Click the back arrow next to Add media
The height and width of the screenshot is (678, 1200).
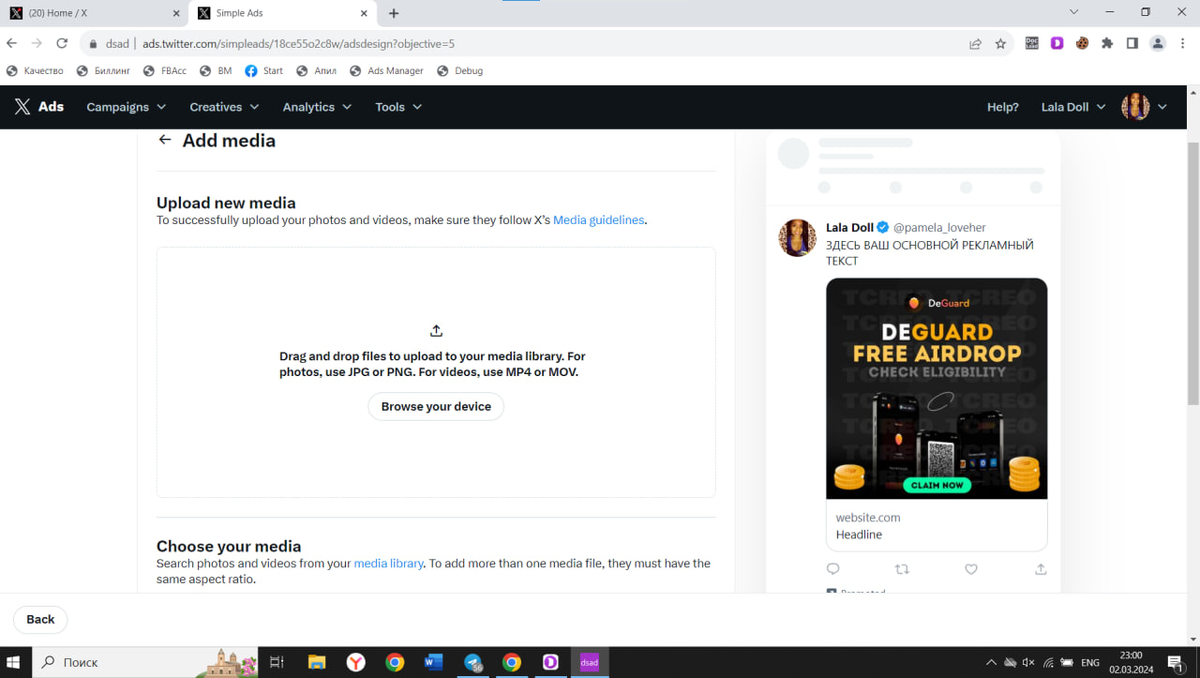(165, 140)
